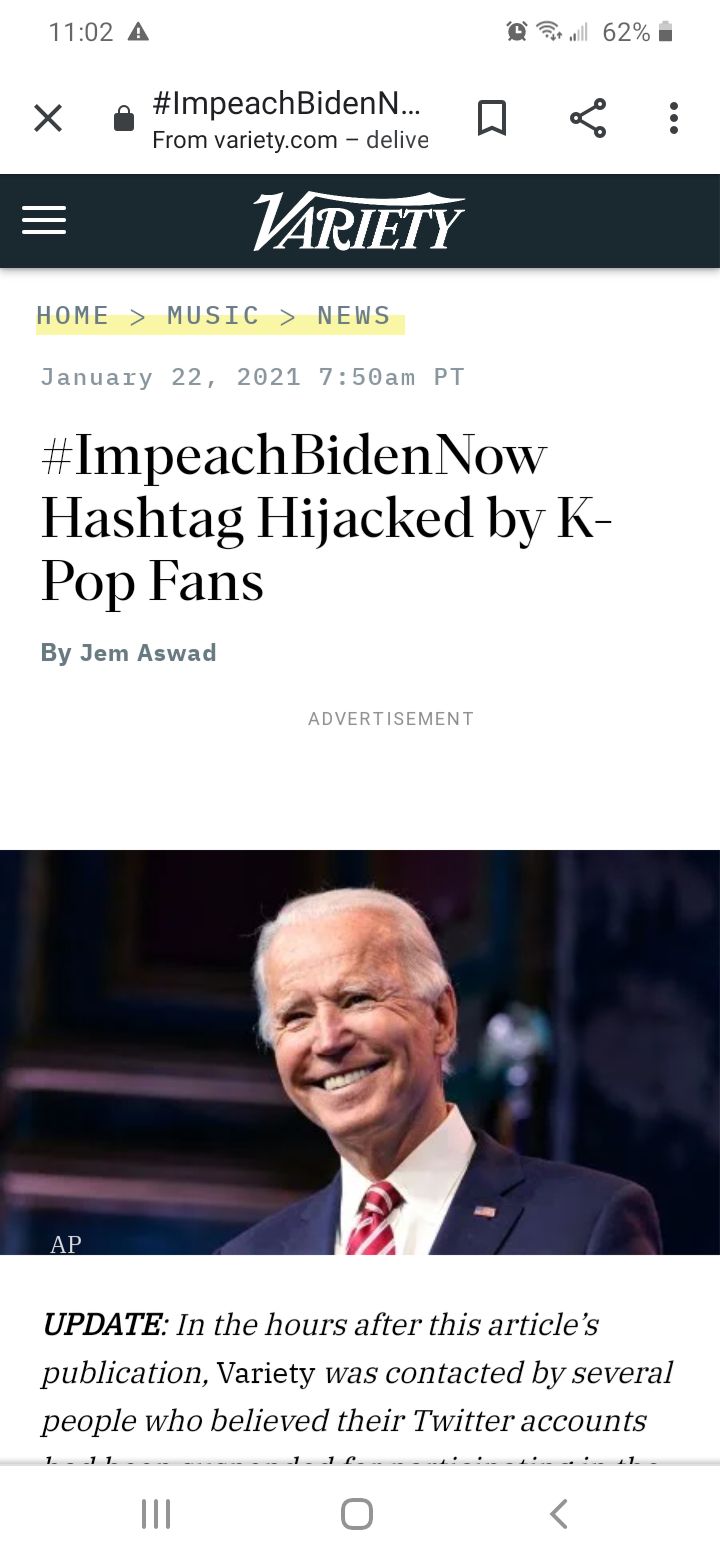Viewport: 720px width, 1560px height.
Task: Tap the alarm icon in status bar
Action: pos(517,32)
